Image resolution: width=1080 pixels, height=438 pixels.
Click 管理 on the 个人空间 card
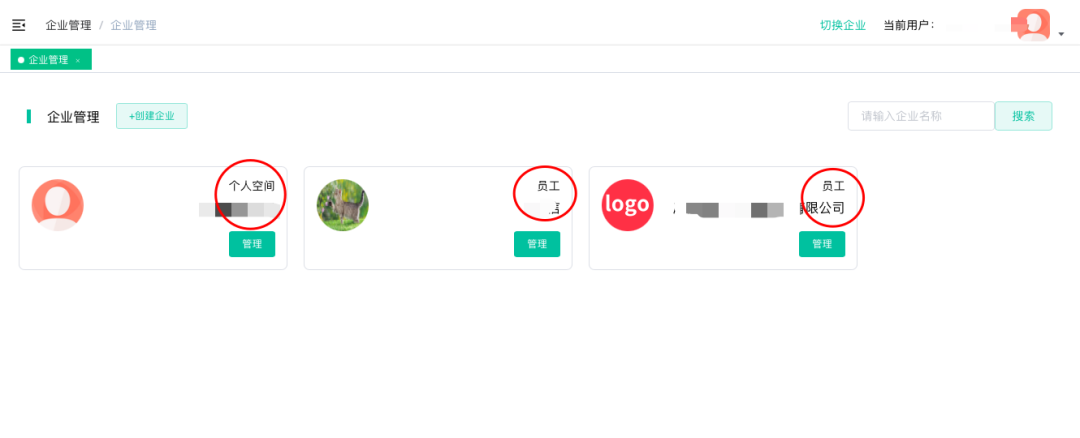pos(252,244)
